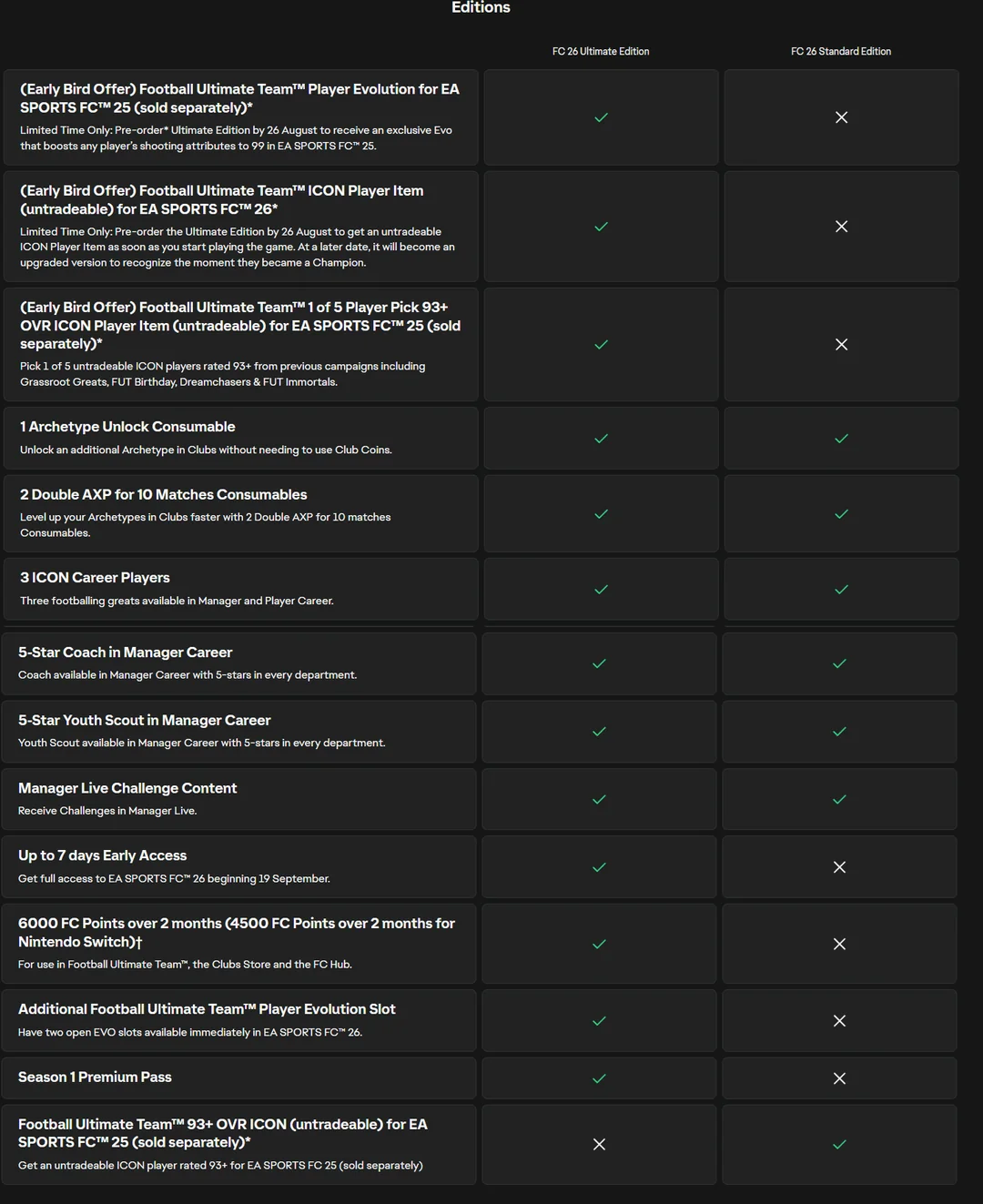Image resolution: width=983 pixels, height=1204 pixels.
Task: Click Standard Edition X for Early Access row
Action: [839, 867]
